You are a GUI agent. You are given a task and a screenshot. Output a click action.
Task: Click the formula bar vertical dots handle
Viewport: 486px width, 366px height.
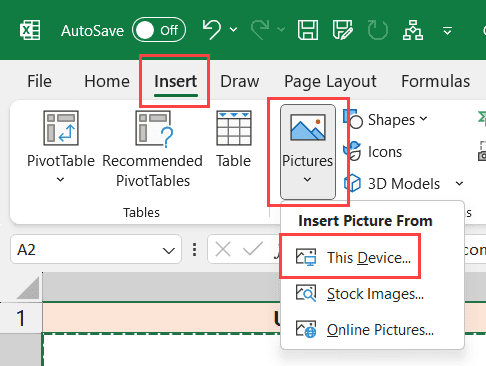click(194, 250)
